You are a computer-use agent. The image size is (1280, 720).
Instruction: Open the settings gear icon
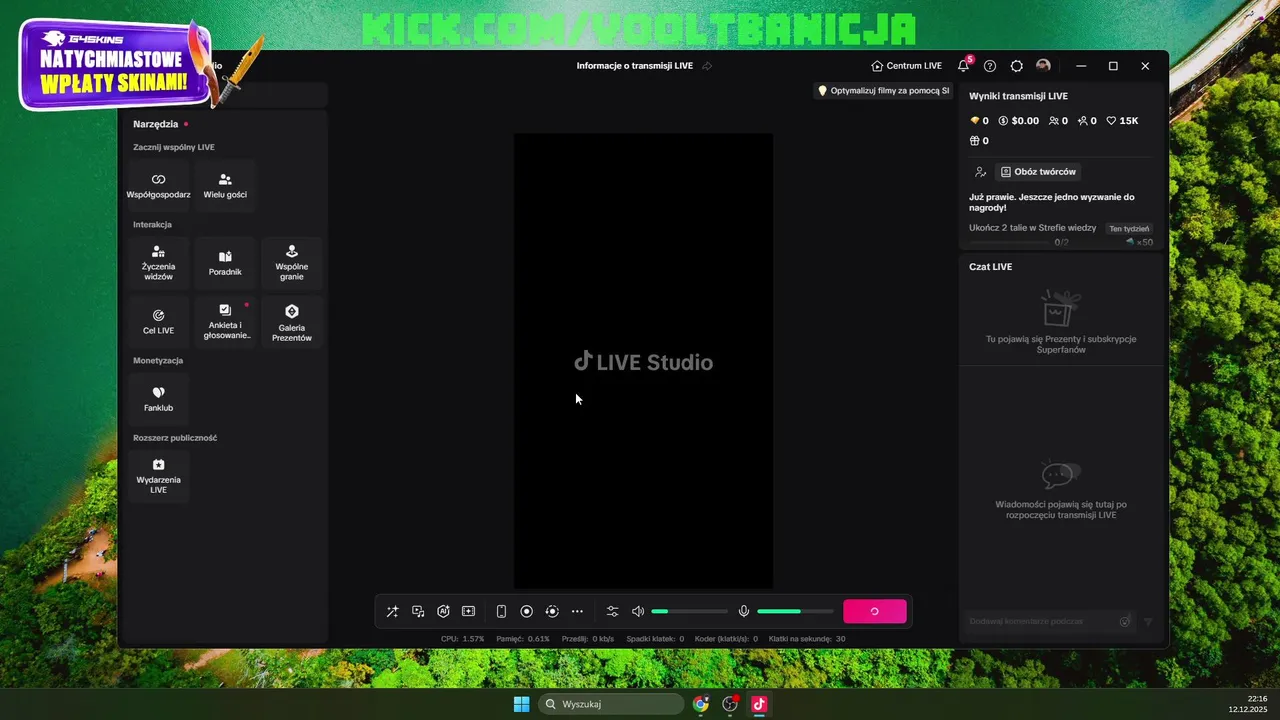pyautogui.click(x=1017, y=66)
